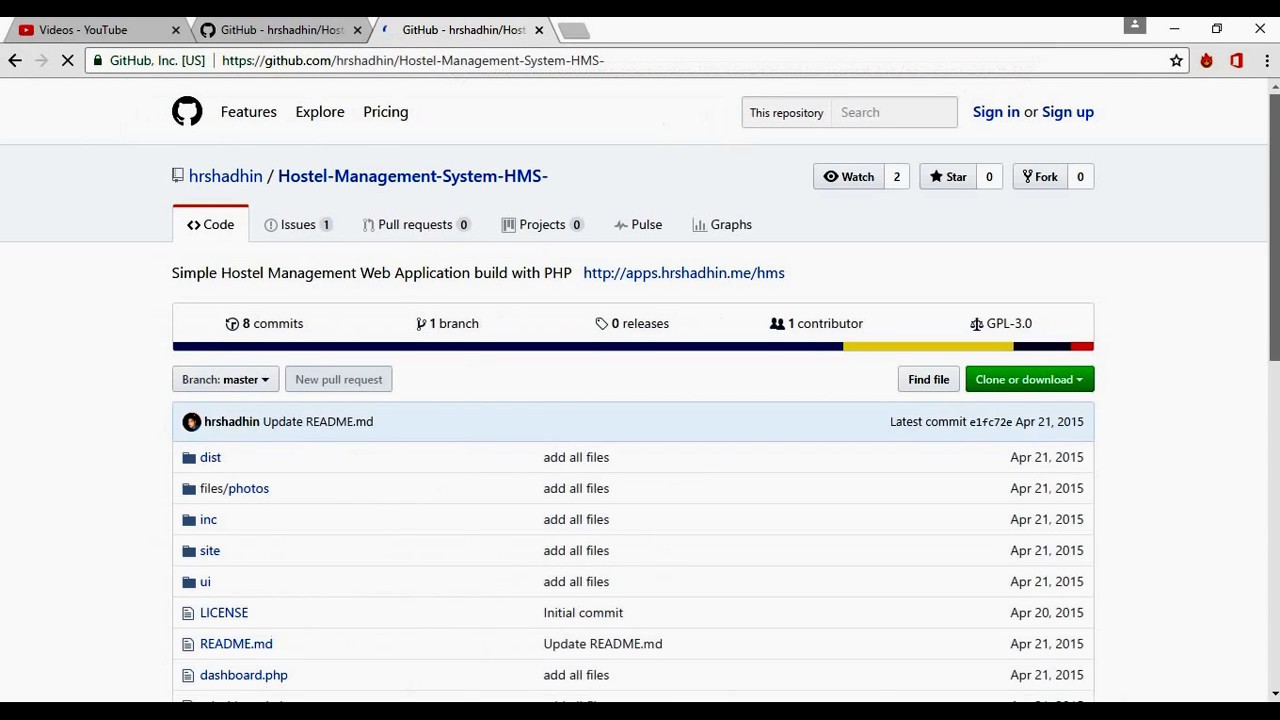Open the star count 0 link

[989, 177]
